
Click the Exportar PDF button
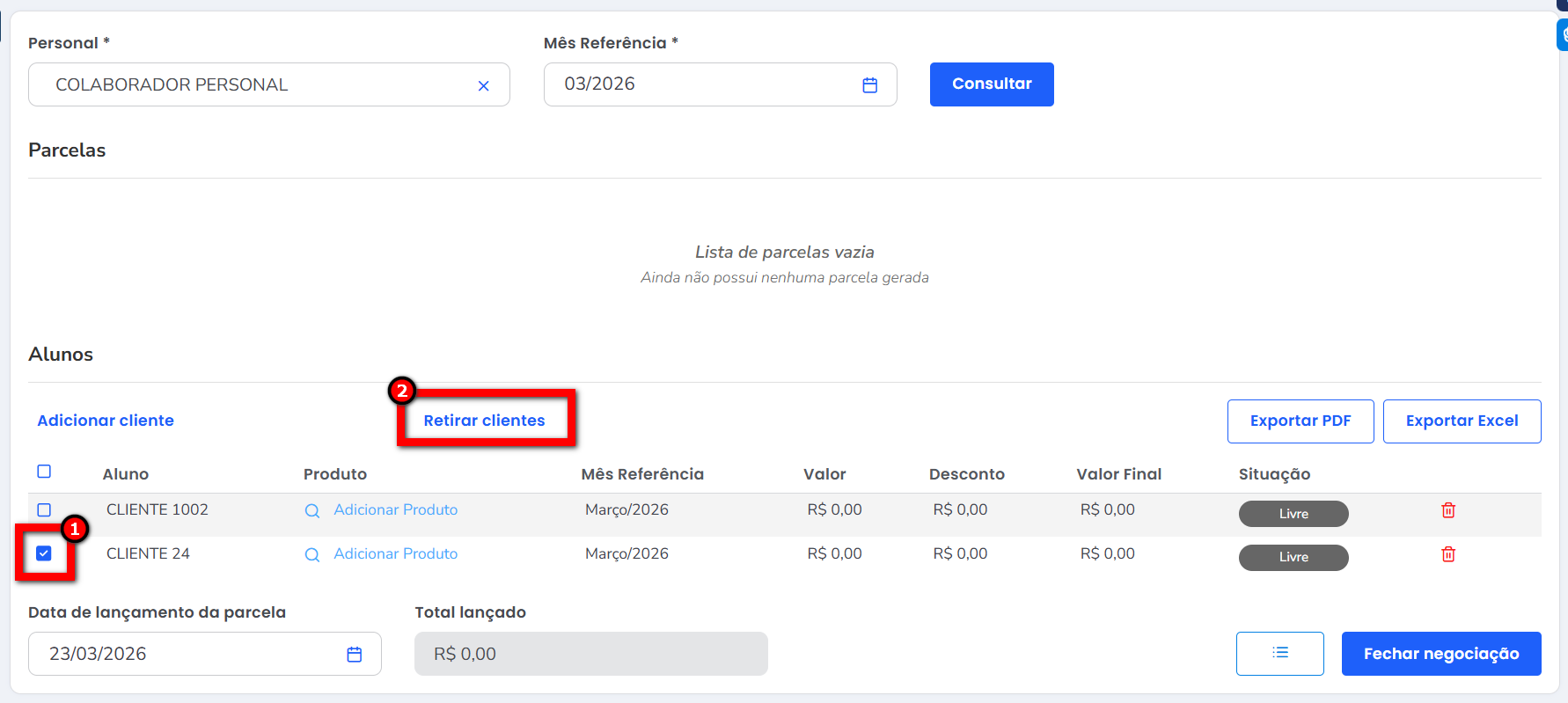coord(1300,421)
